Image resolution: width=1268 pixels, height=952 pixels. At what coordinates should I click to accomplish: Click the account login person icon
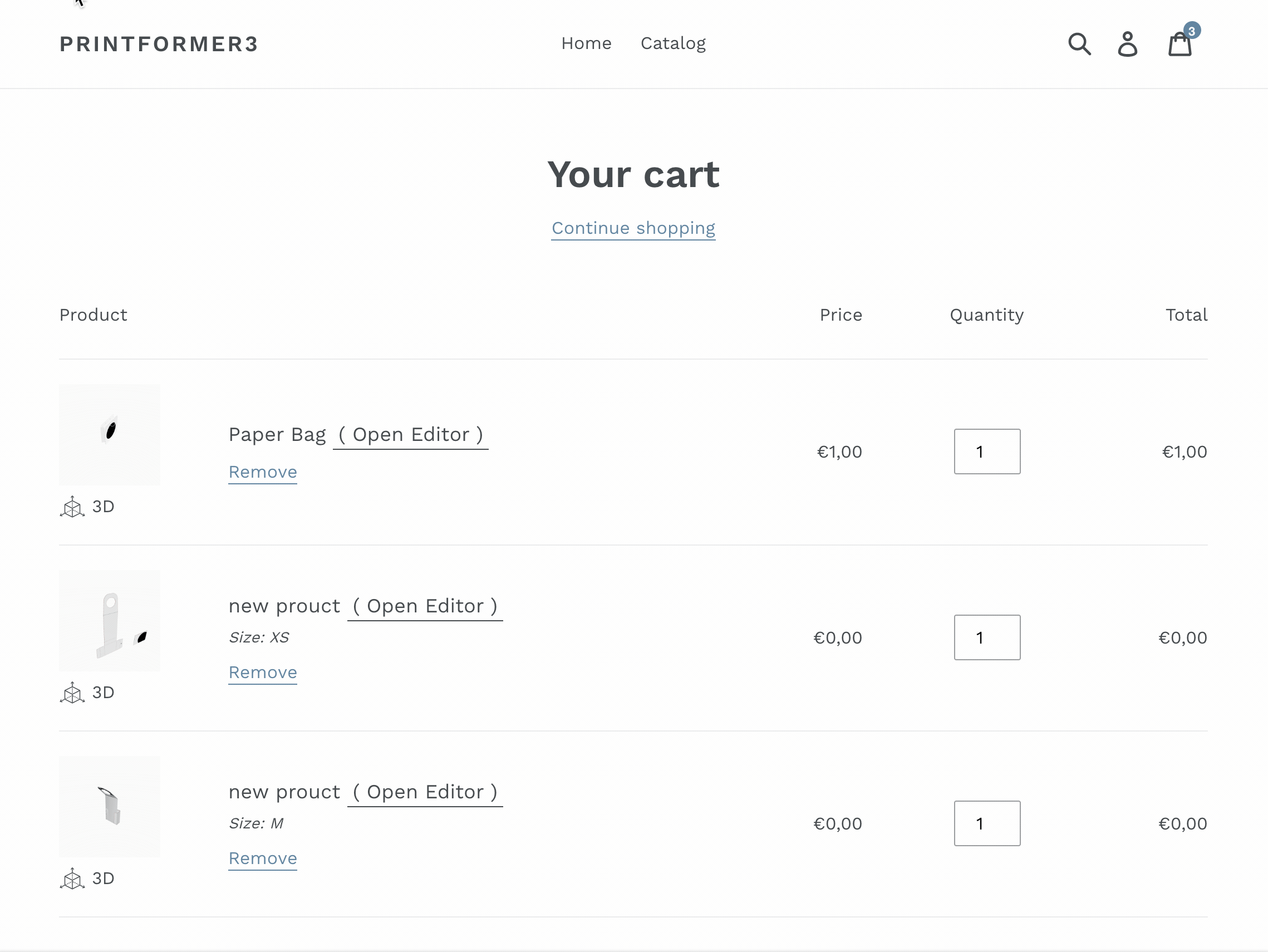(1128, 43)
